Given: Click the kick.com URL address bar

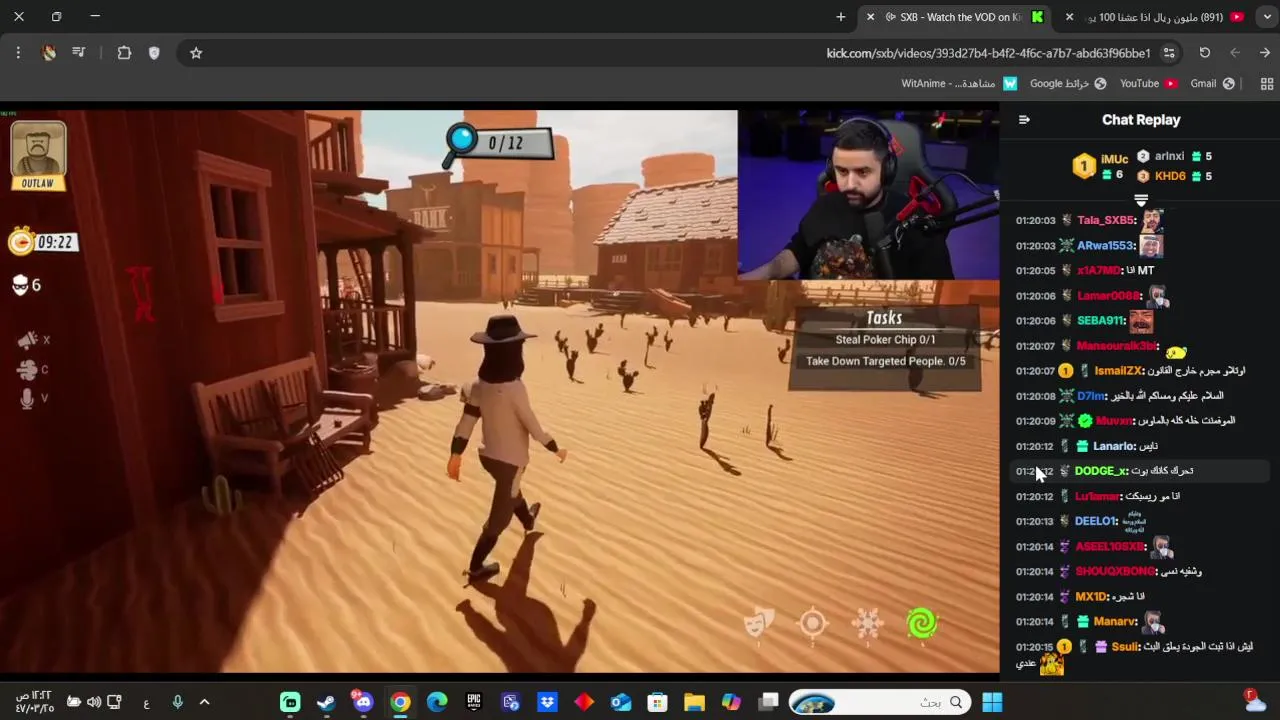Looking at the screenshot, I should (x=988, y=53).
